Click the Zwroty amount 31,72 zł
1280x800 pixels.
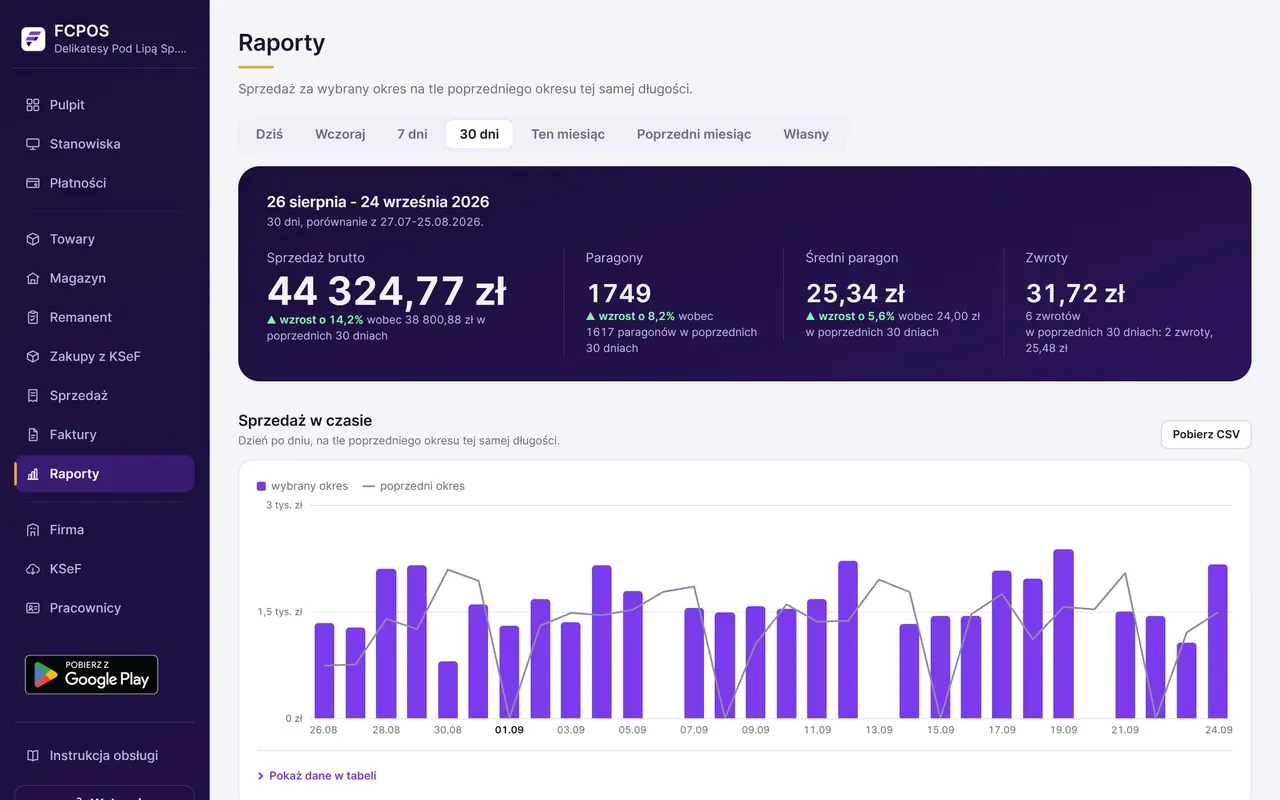pyautogui.click(x=1075, y=293)
